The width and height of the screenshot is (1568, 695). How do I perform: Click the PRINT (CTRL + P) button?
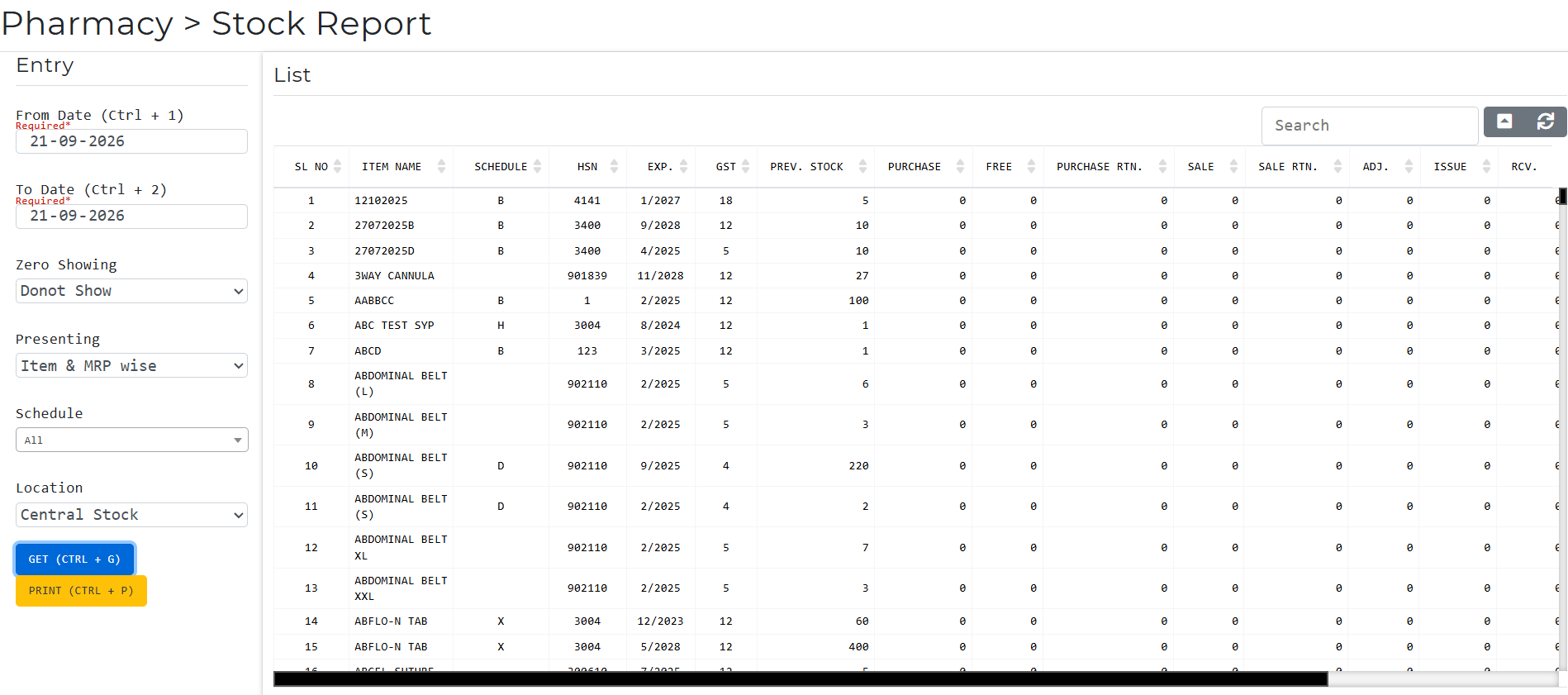(81, 591)
